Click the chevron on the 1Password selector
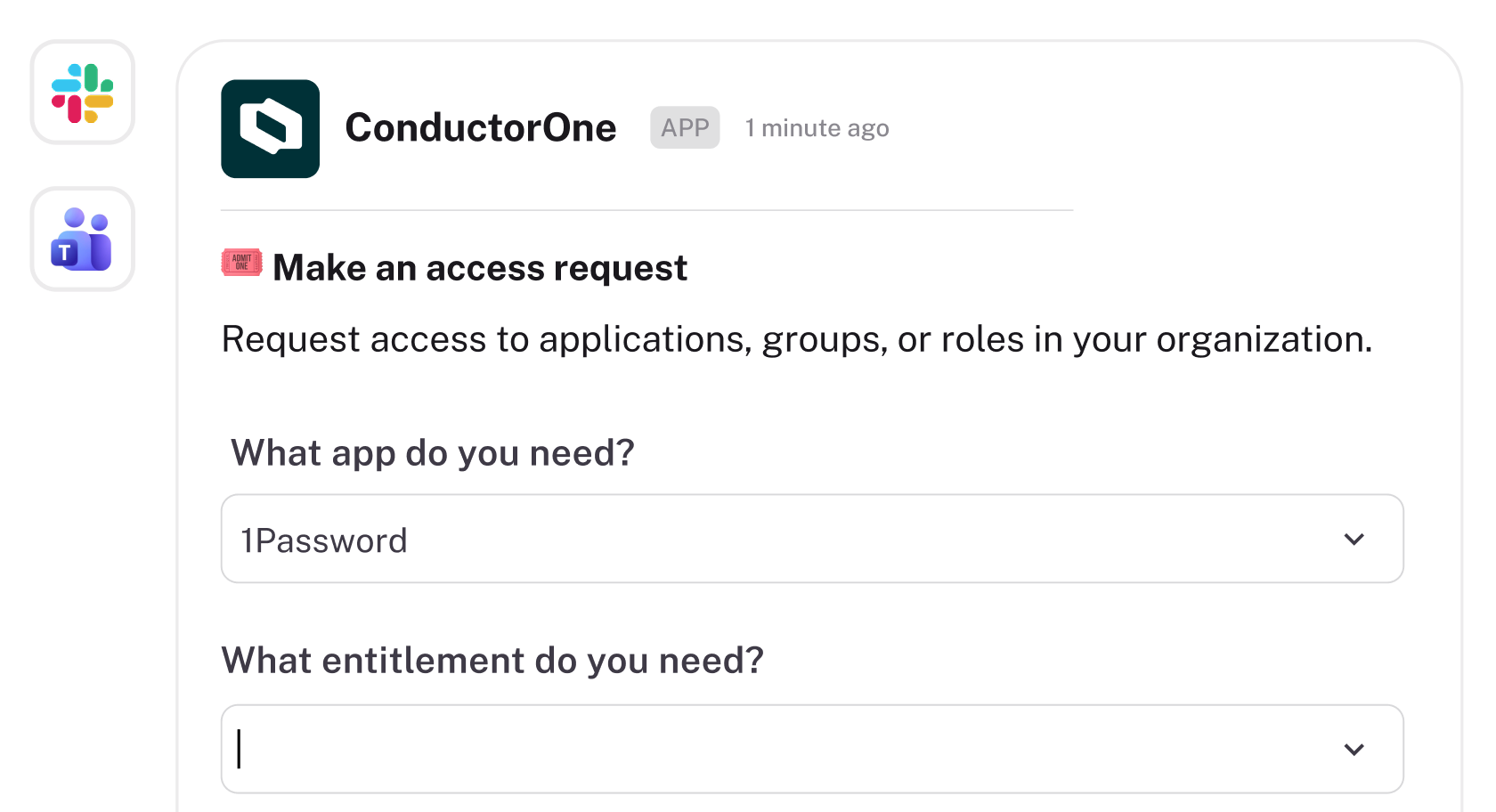The width and height of the screenshot is (1496, 812). click(x=1354, y=539)
